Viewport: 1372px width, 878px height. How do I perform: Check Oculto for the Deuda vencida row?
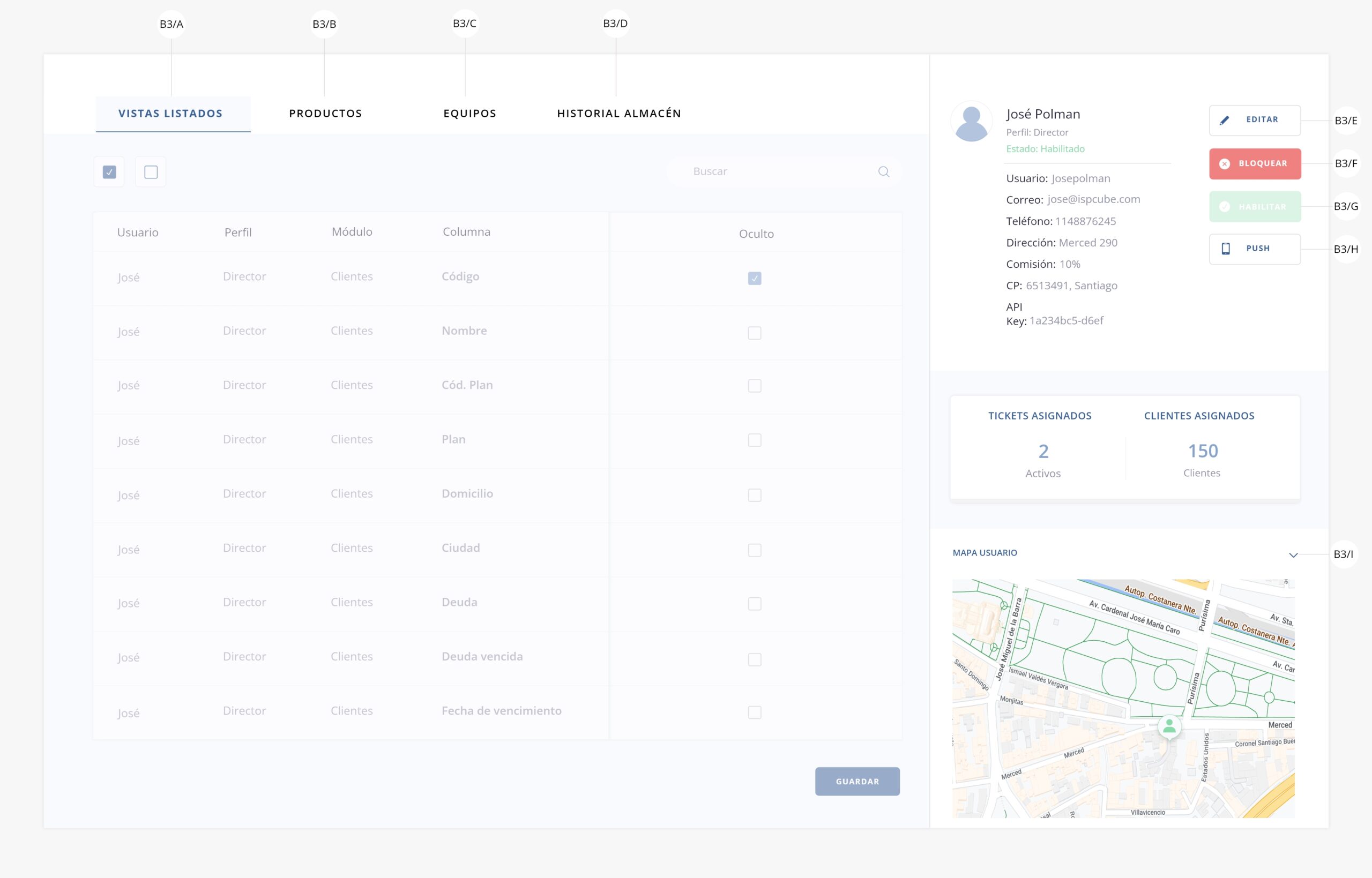754,659
